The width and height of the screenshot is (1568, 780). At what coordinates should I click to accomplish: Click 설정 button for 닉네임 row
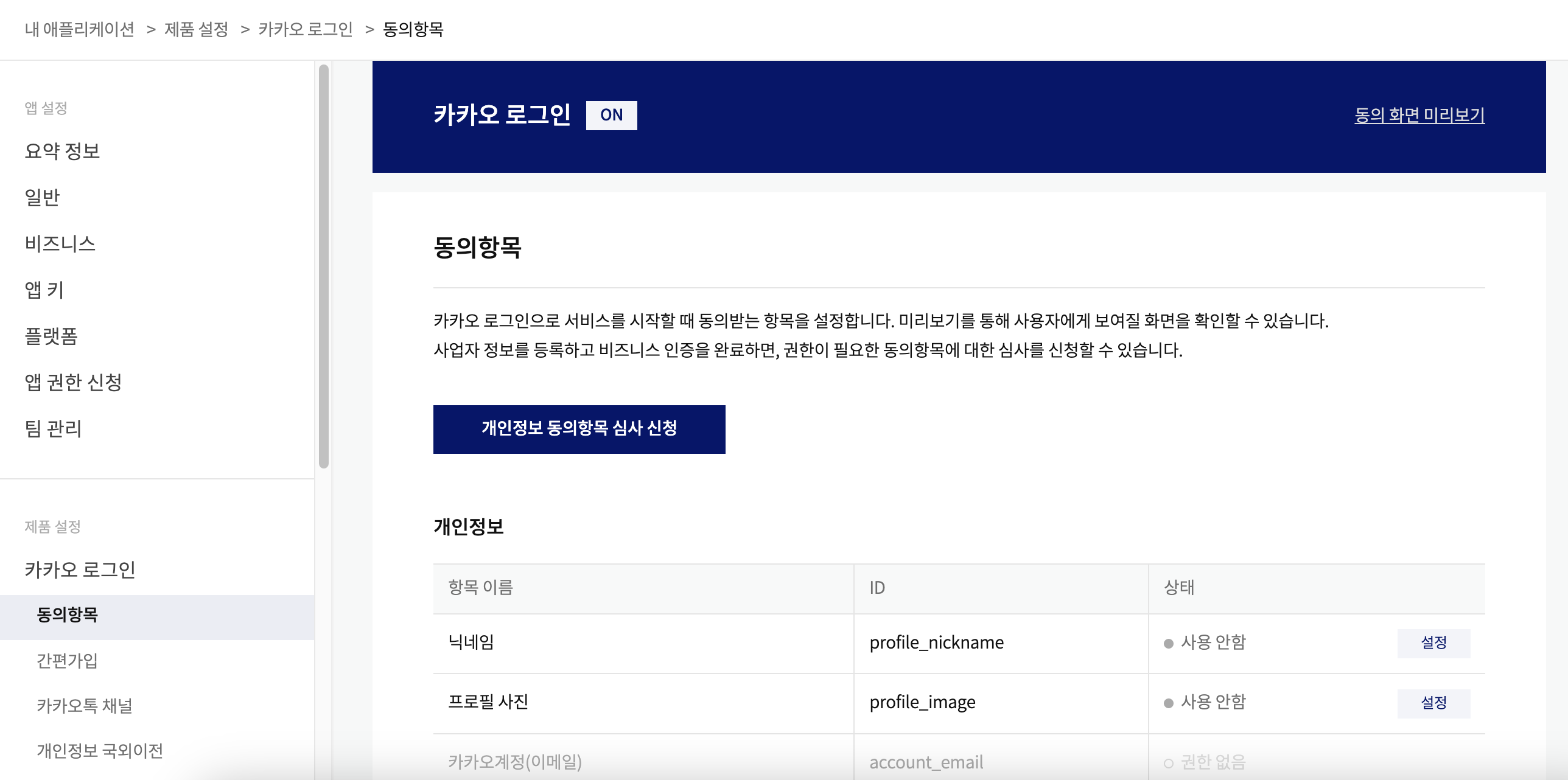pyautogui.click(x=1433, y=642)
